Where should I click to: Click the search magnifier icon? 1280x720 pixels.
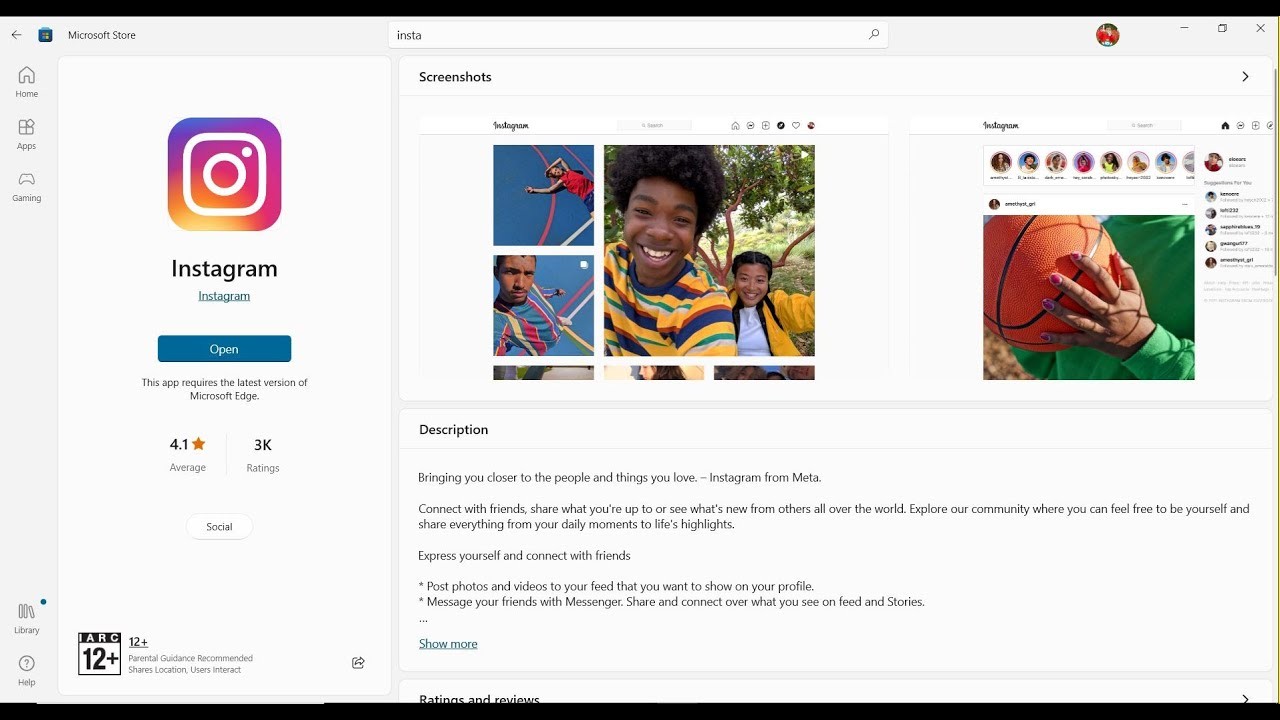[873, 35]
